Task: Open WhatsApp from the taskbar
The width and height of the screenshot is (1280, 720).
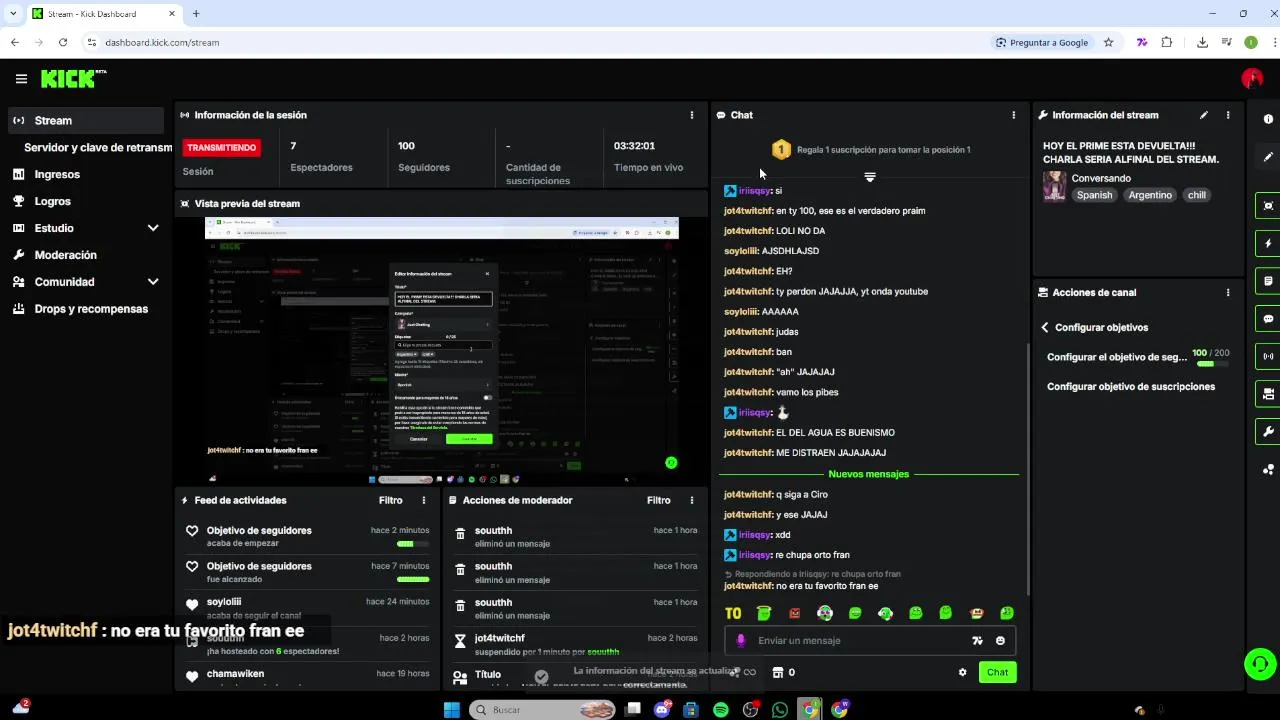Action: (x=780, y=710)
